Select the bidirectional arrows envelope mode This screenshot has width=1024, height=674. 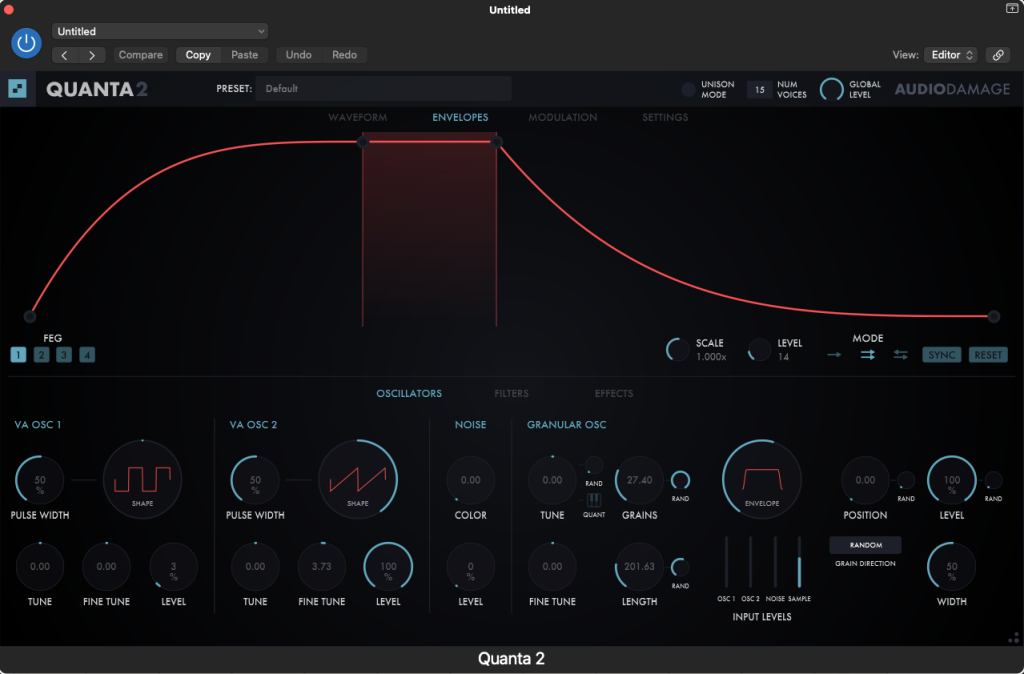click(x=901, y=355)
